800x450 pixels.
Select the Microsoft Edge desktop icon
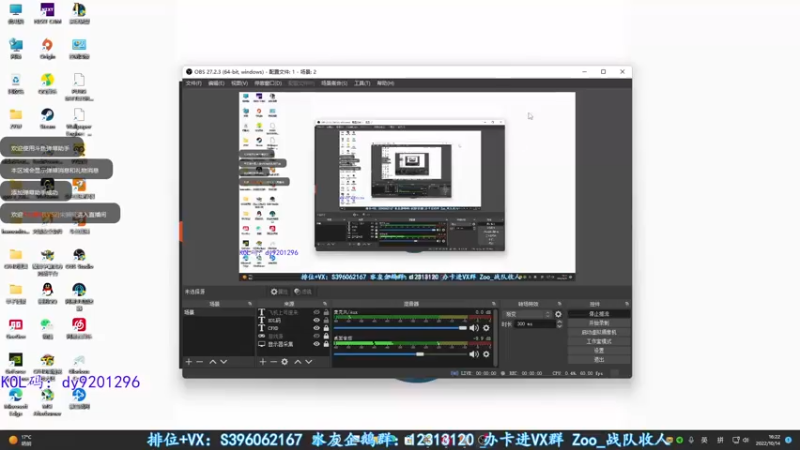(x=16, y=402)
